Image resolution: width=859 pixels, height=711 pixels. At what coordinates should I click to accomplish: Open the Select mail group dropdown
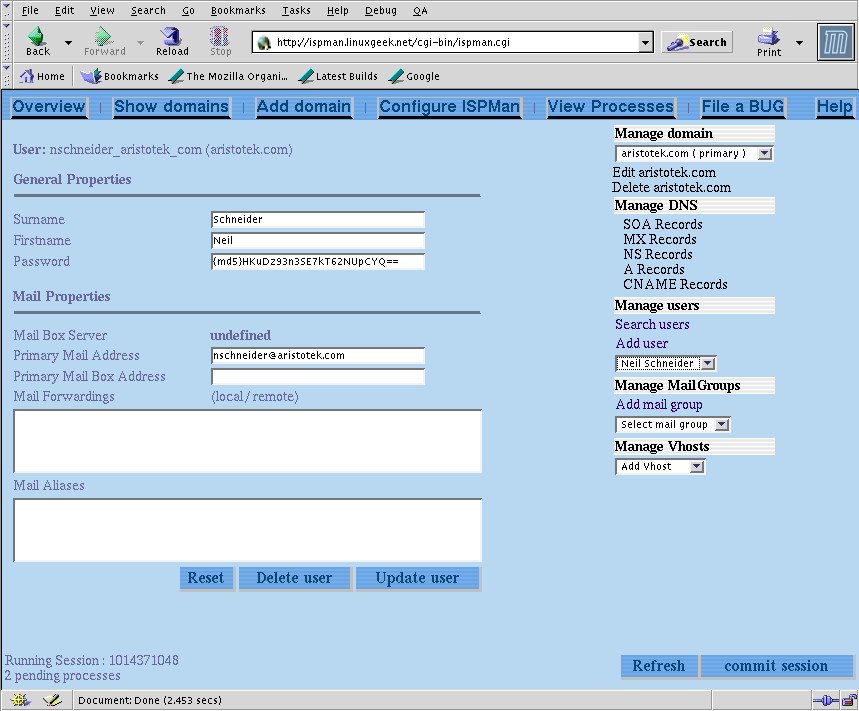(673, 425)
